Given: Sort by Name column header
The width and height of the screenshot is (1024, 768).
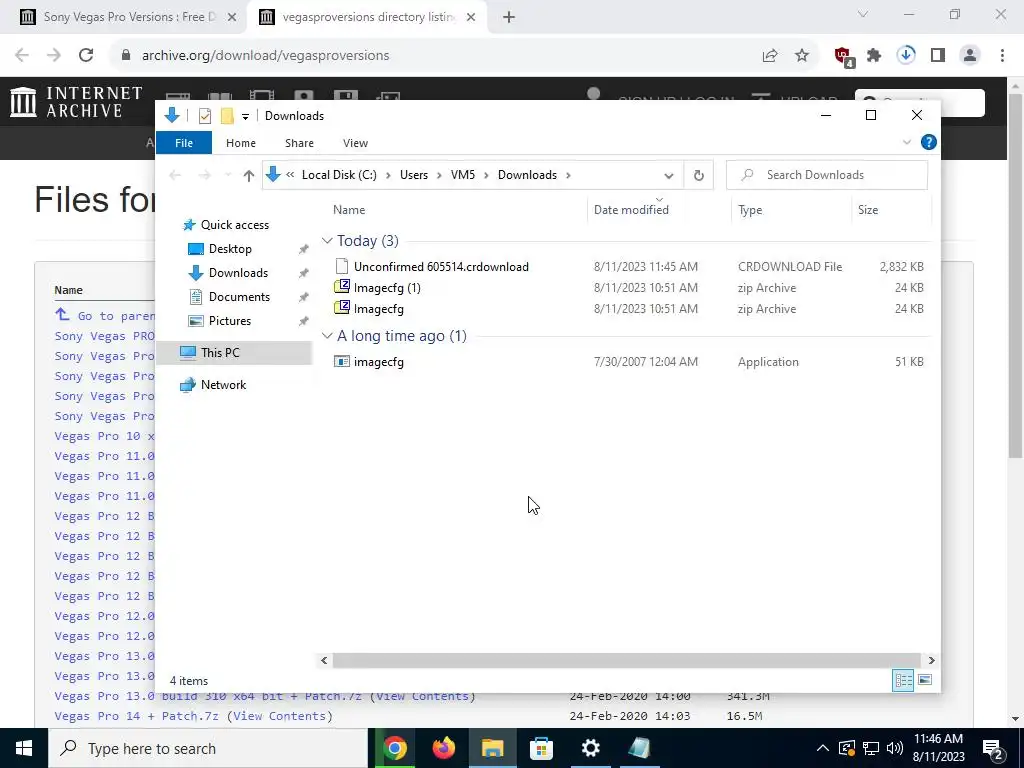Looking at the screenshot, I should (x=349, y=210).
